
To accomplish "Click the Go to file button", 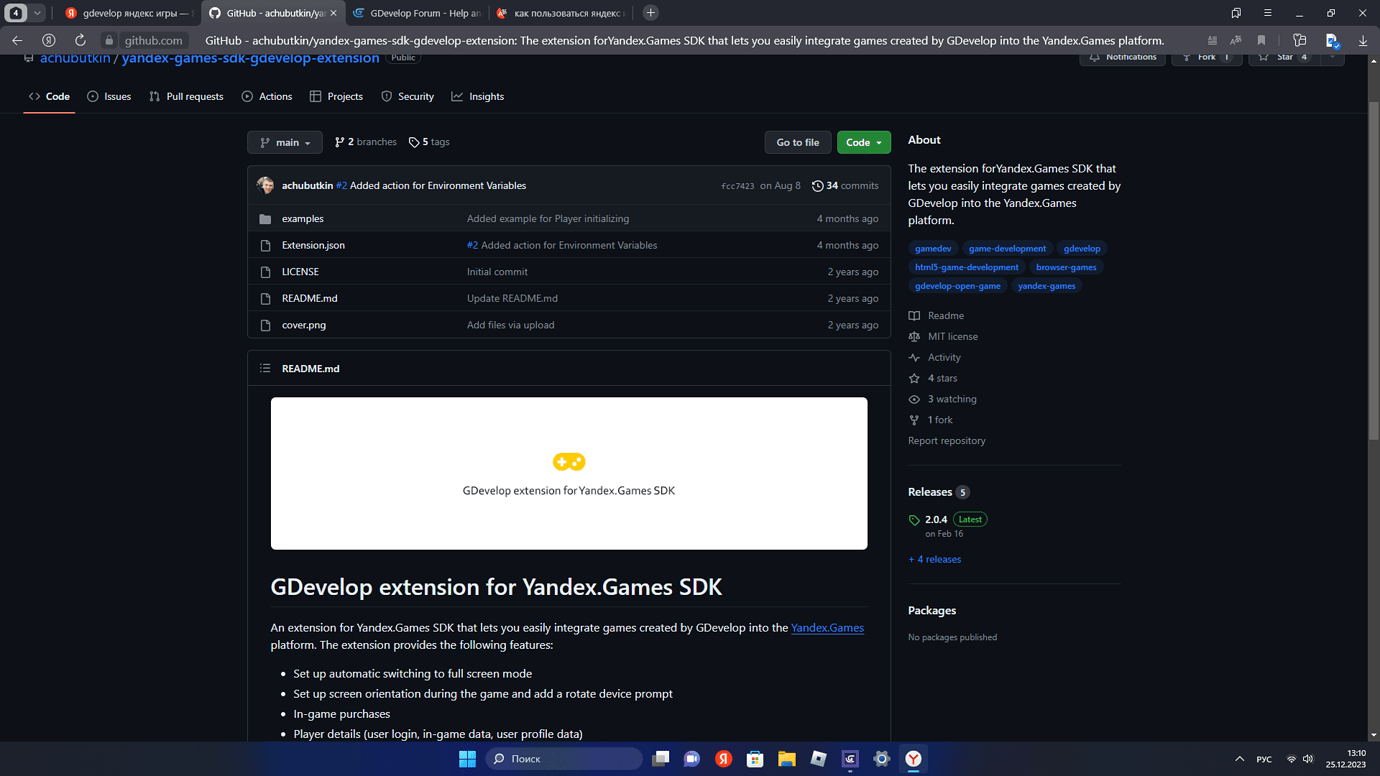I will pyautogui.click(x=797, y=142).
